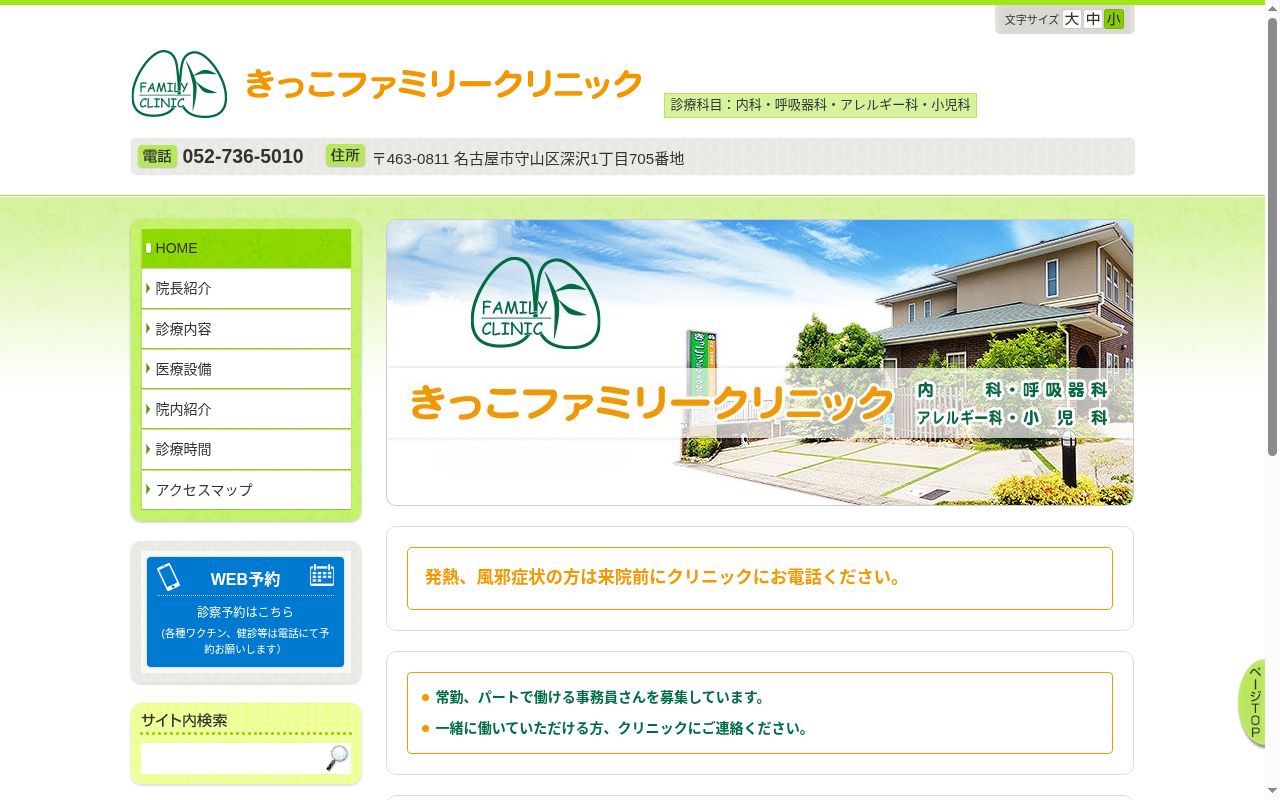Image resolution: width=1280 pixels, height=800 pixels.
Task: View 診療時間 page from sidebar
Action: (246, 449)
